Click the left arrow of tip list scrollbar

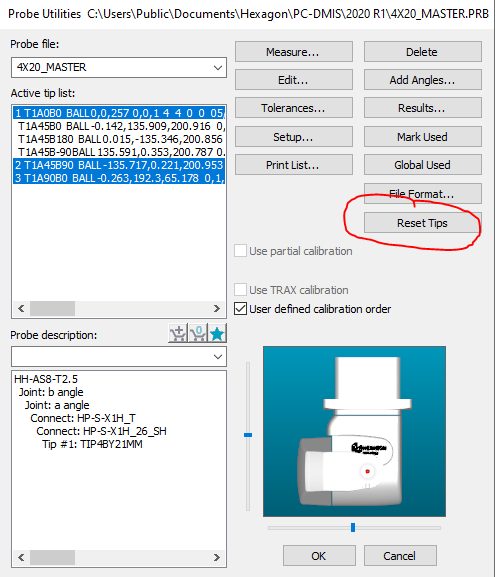tap(21, 308)
